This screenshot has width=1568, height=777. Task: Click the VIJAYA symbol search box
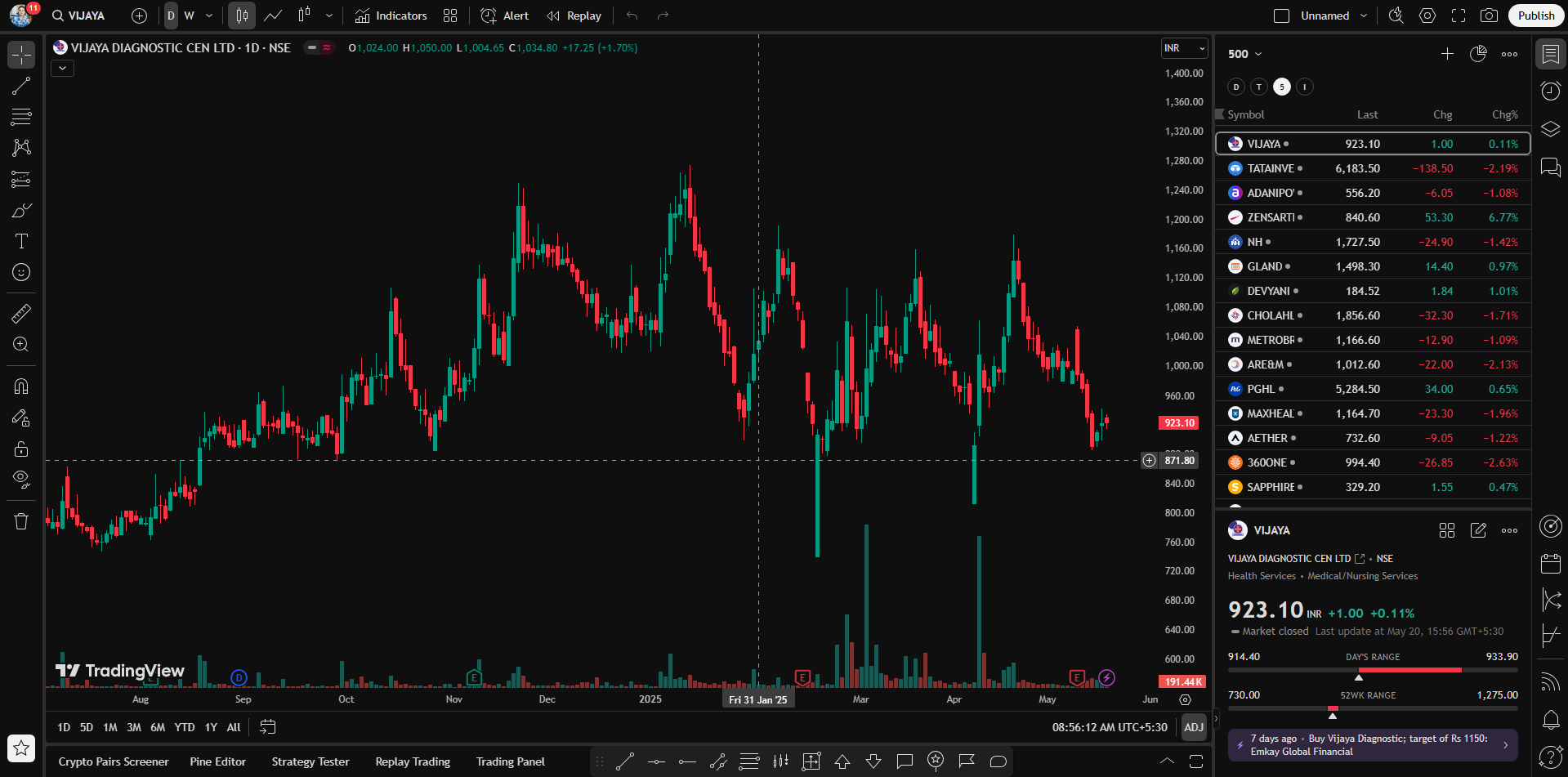pos(78,16)
